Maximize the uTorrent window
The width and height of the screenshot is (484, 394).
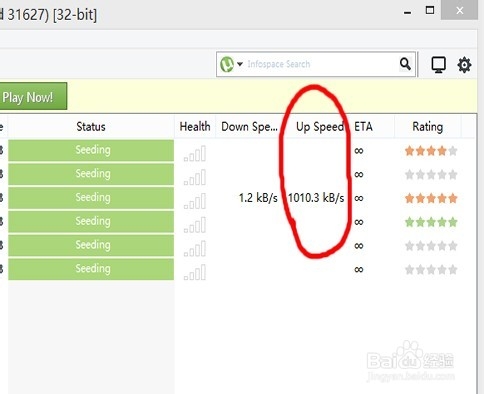click(430, 10)
